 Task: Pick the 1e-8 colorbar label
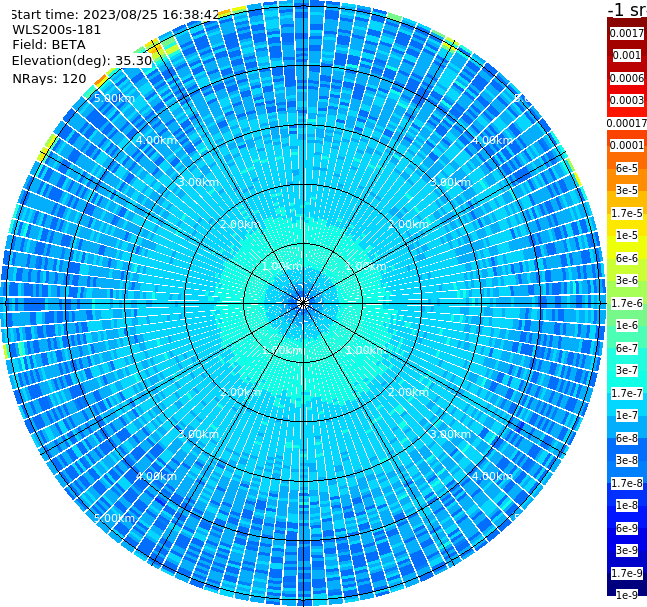pyautogui.click(x=627, y=505)
